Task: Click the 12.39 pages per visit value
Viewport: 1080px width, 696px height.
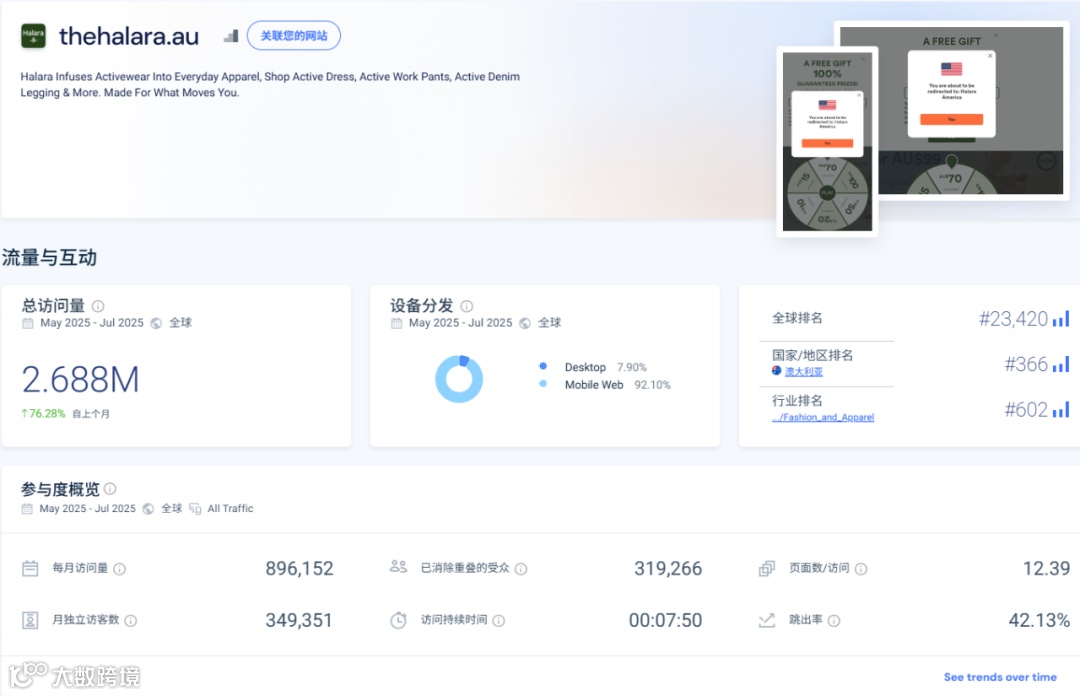Action: [x=1046, y=569]
